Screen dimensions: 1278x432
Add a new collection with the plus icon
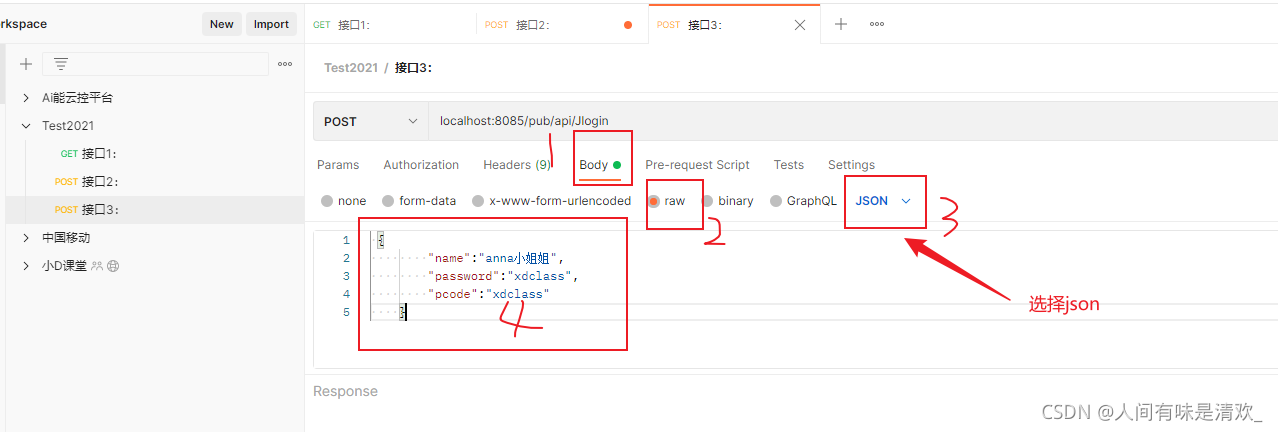point(26,64)
